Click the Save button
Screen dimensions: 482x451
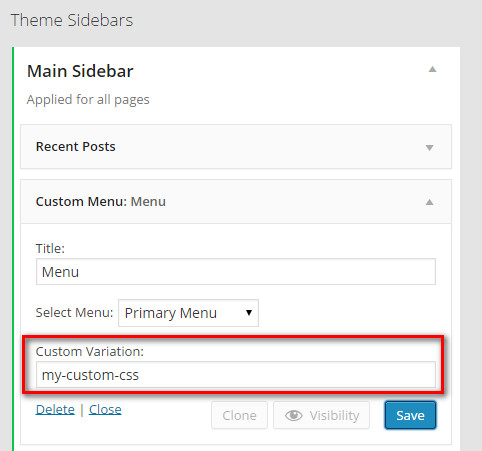[410, 415]
